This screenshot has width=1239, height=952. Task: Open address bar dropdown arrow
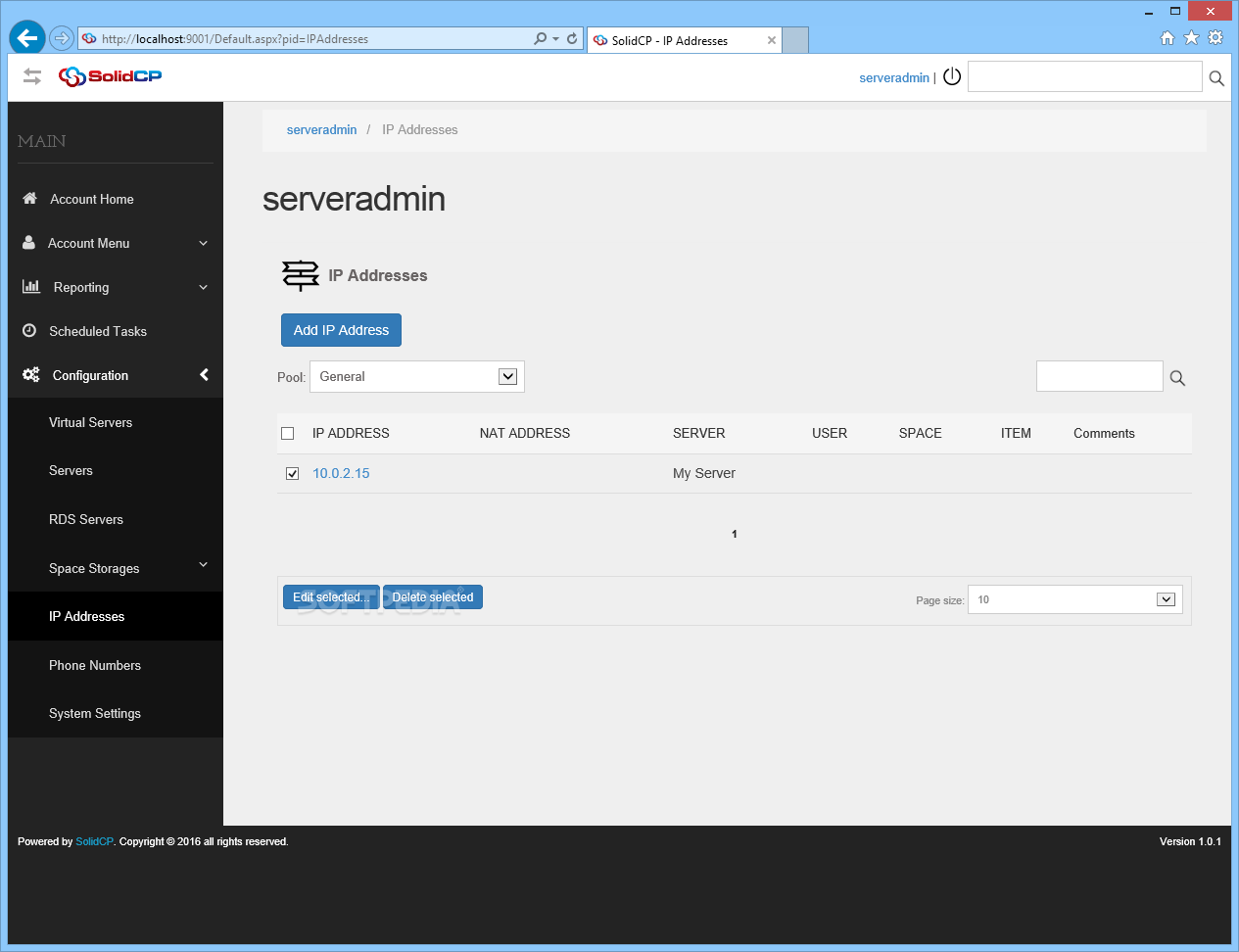(x=556, y=39)
